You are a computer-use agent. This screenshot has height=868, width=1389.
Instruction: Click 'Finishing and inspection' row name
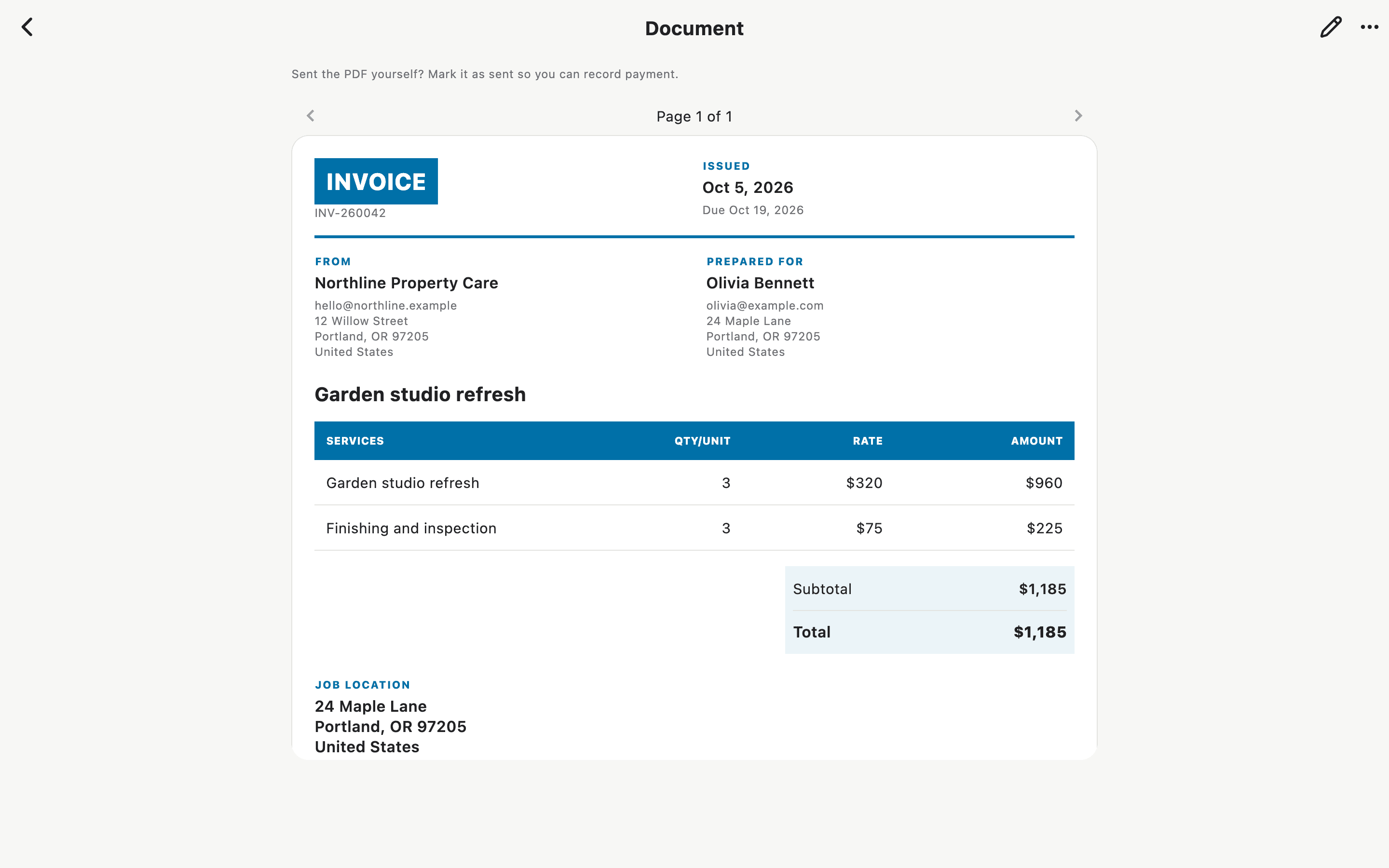[x=411, y=528]
